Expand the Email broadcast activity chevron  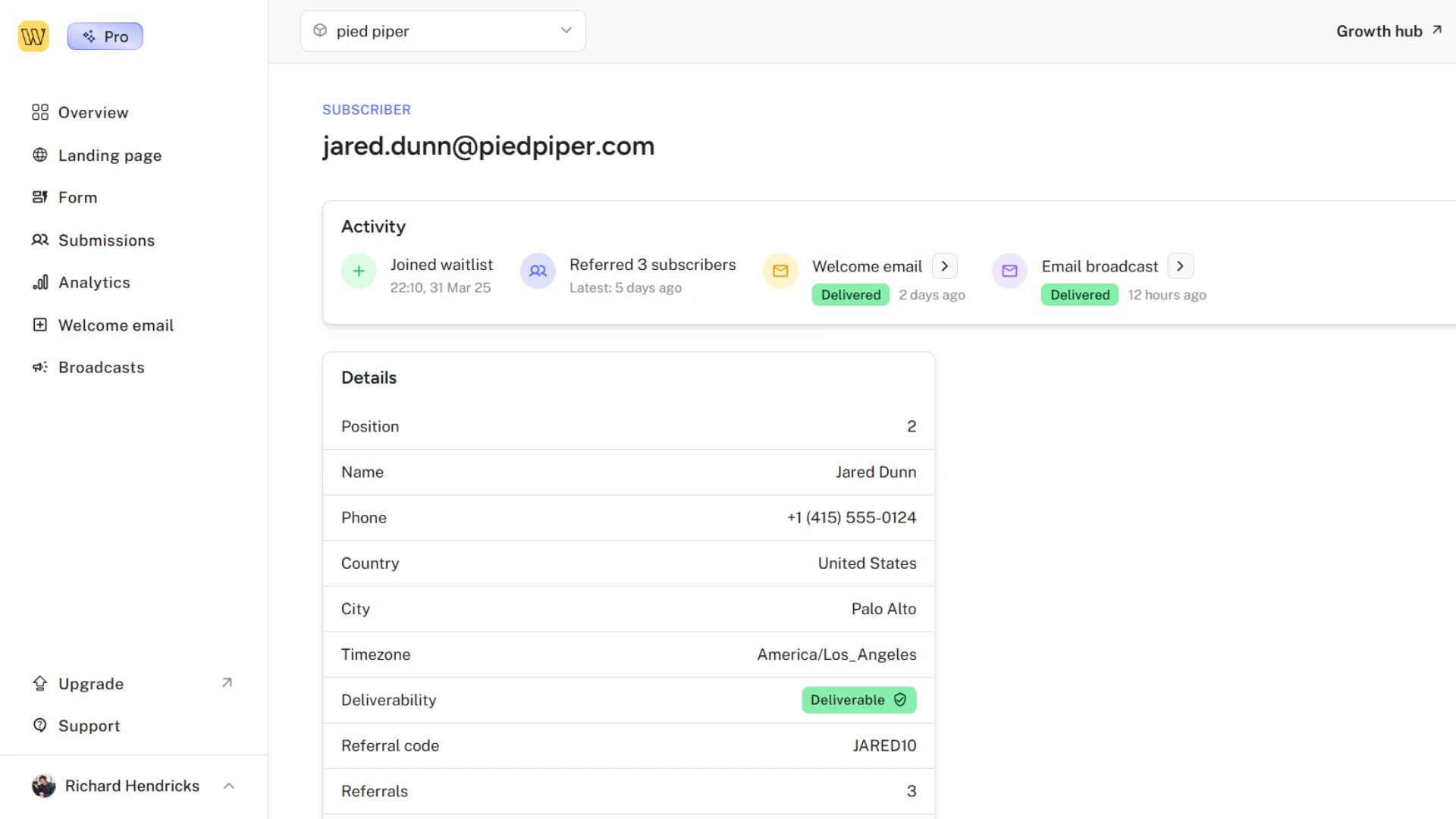[x=1180, y=265]
